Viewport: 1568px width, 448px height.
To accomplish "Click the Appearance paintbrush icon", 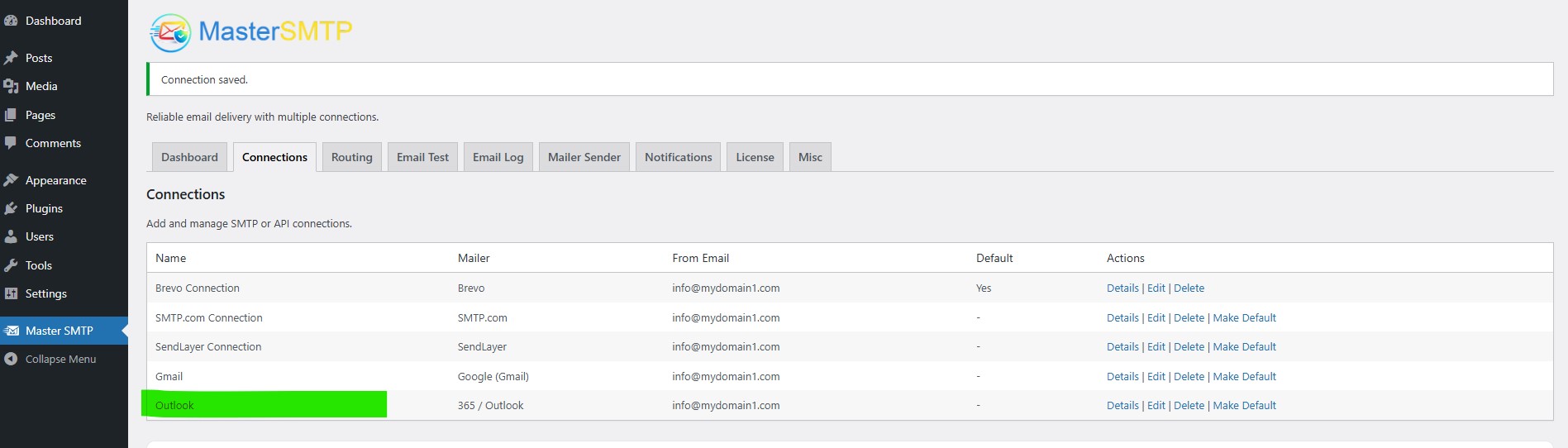I will (11, 180).
